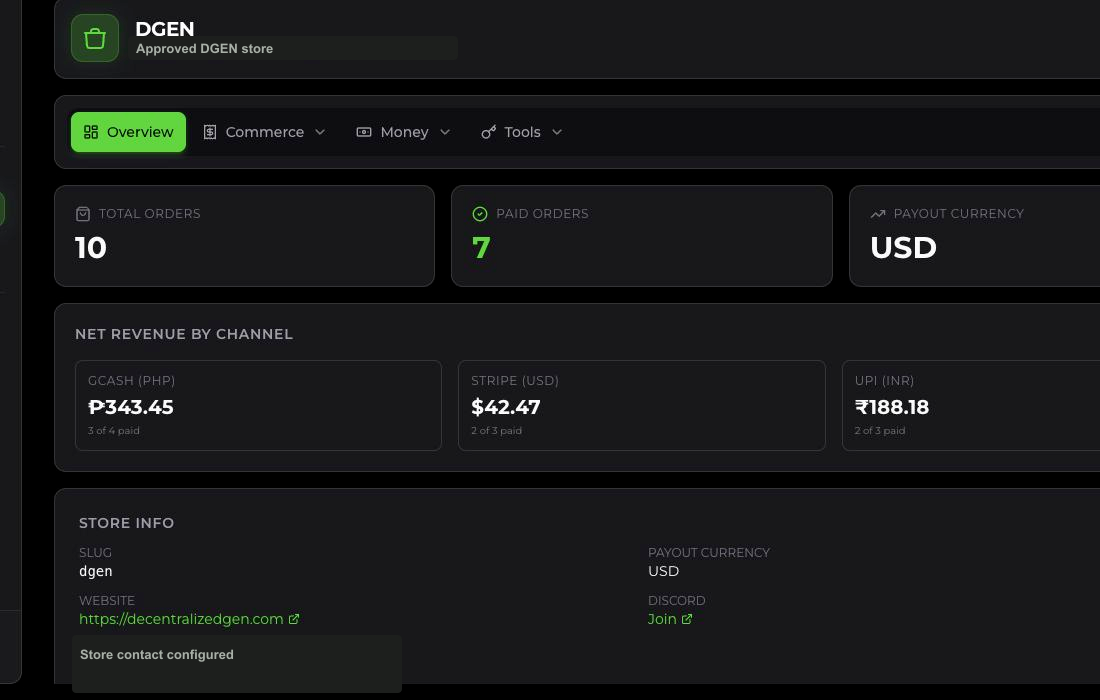Select the Store Info payout currency USD

[x=664, y=571]
